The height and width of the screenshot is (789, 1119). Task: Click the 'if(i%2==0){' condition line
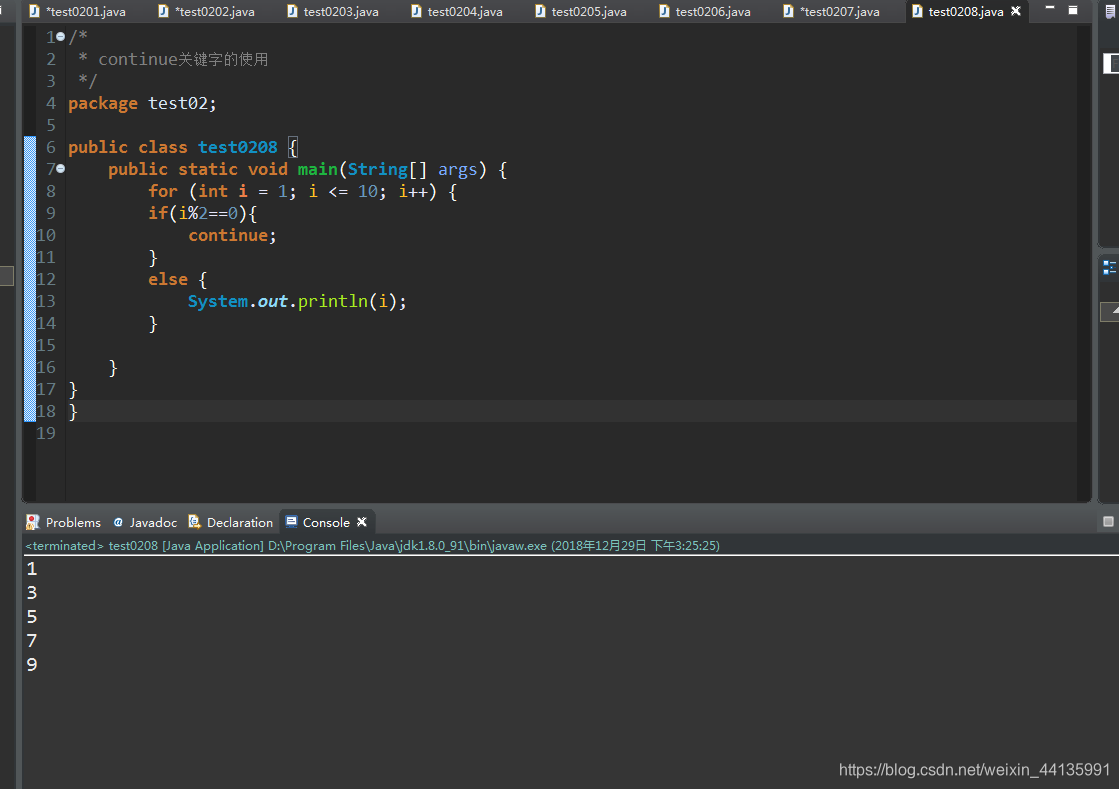203,213
